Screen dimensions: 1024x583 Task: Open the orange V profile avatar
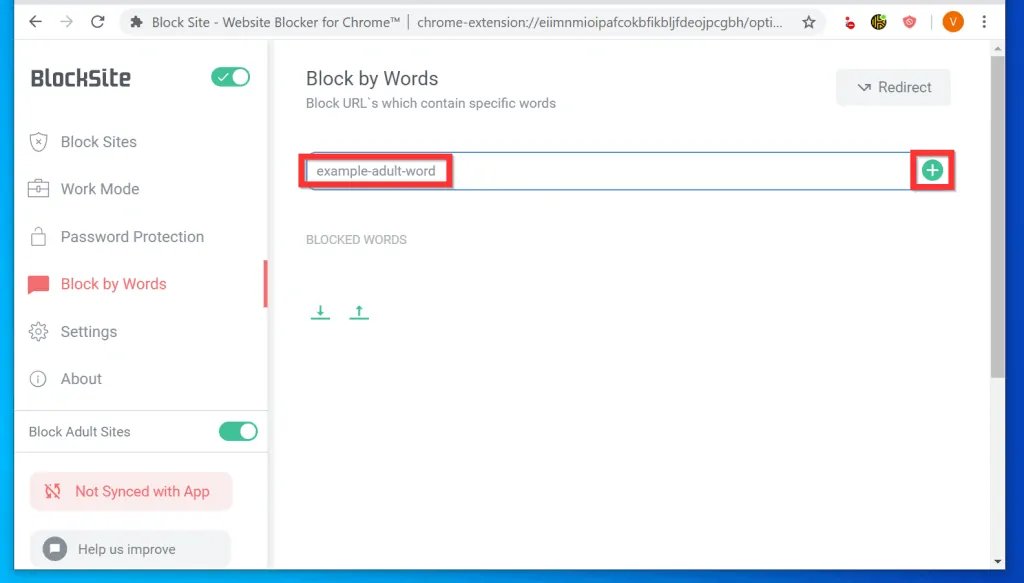click(953, 22)
